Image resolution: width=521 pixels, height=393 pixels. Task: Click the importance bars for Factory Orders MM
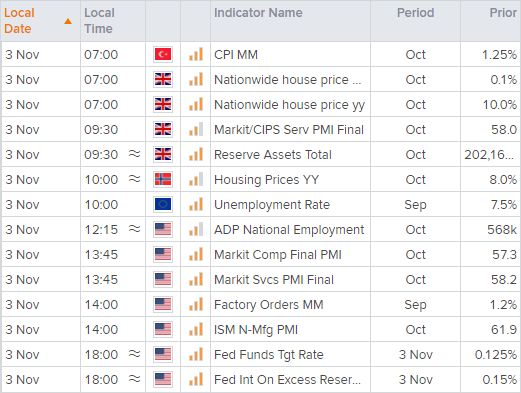coord(196,304)
